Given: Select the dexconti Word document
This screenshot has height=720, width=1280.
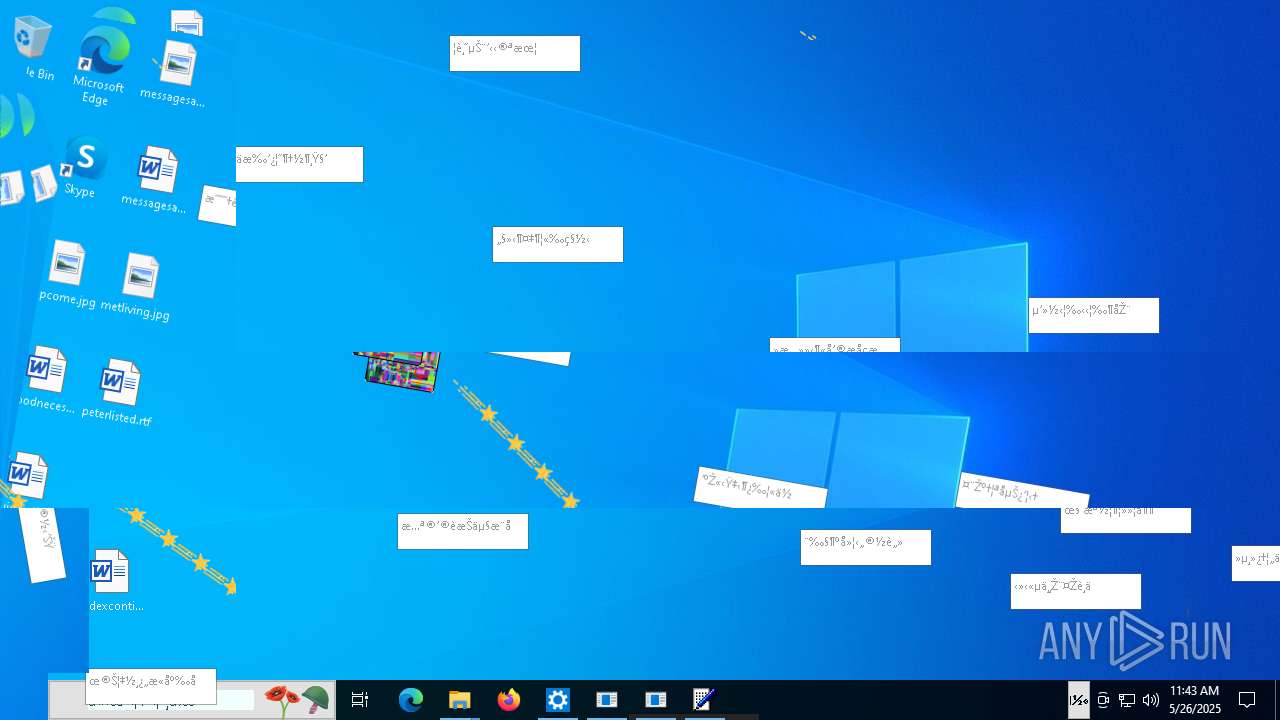Looking at the screenshot, I should pyautogui.click(x=116, y=581).
